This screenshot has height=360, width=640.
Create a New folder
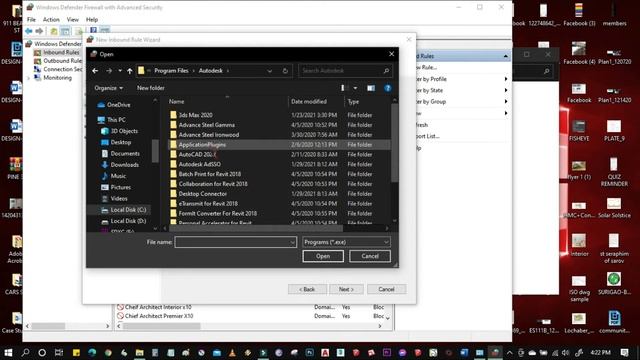(x=151, y=88)
